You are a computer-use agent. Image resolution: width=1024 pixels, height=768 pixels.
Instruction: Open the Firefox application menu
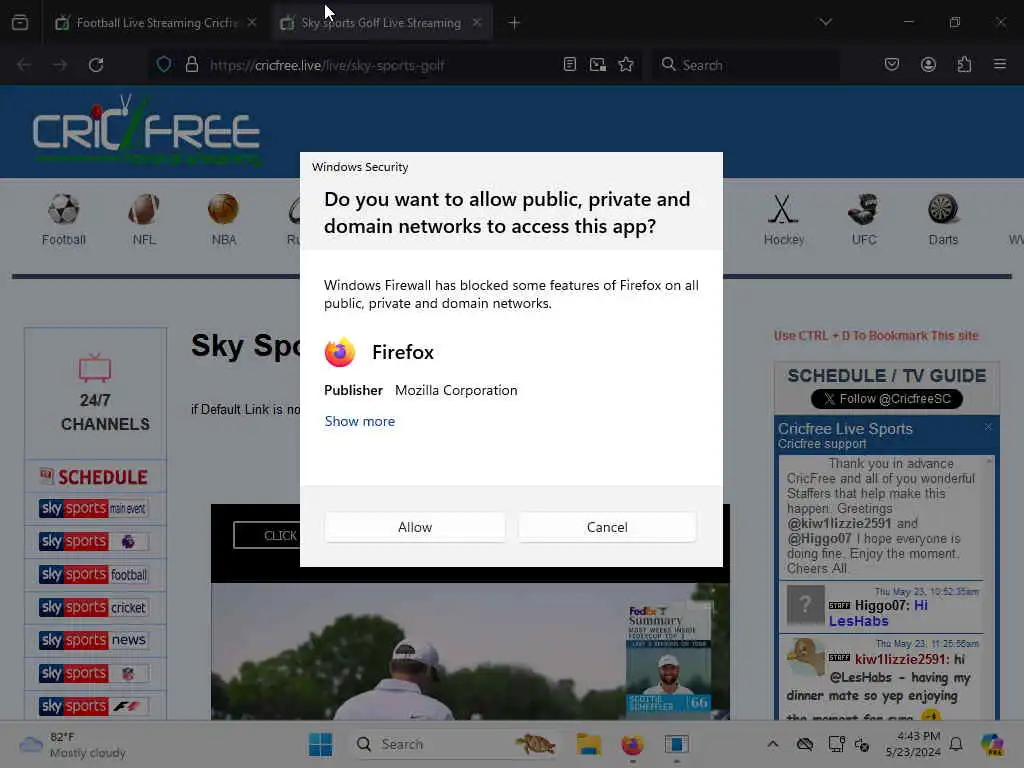click(1000, 64)
